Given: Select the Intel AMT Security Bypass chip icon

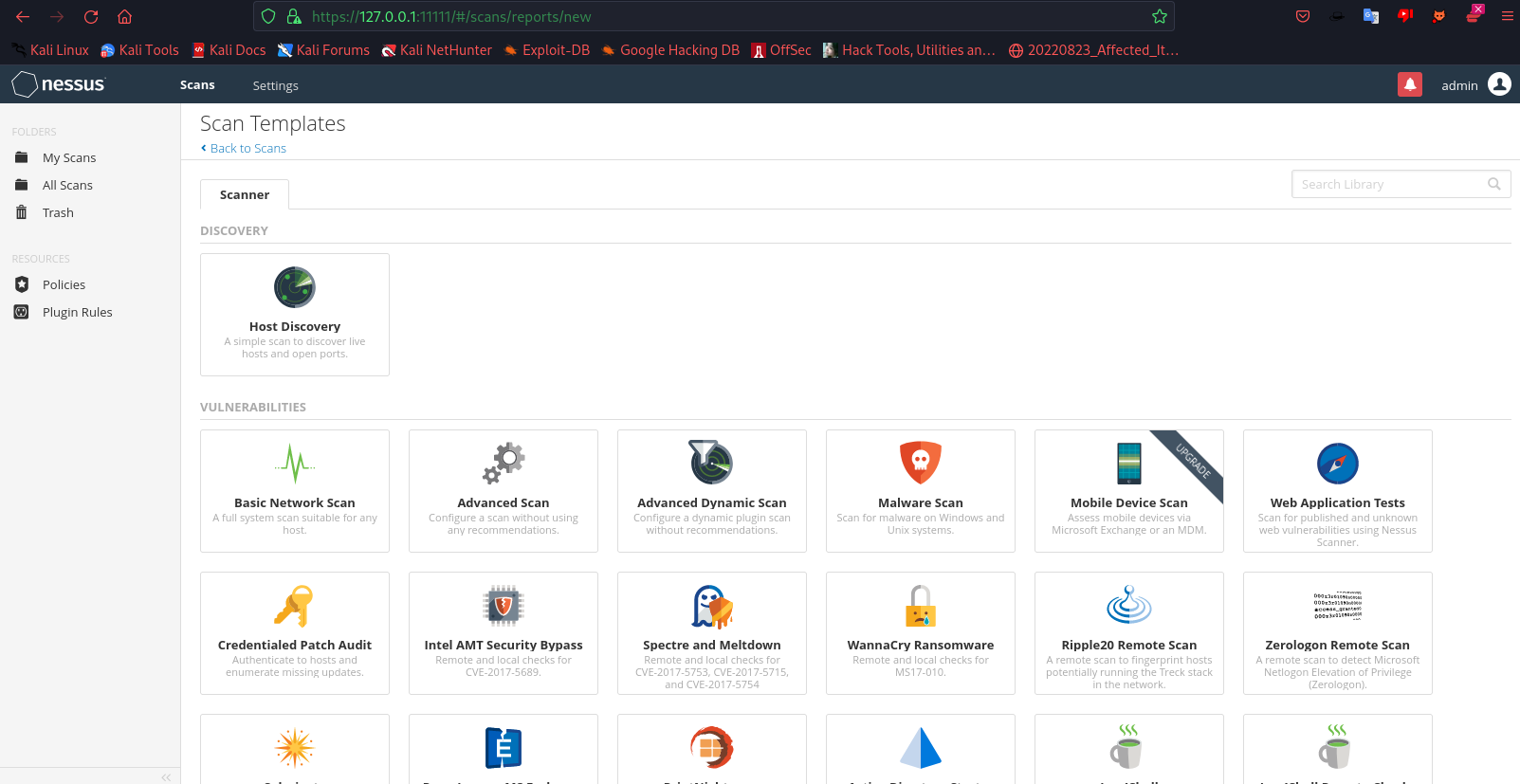Looking at the screenshot, I should [x=504, y=605].
